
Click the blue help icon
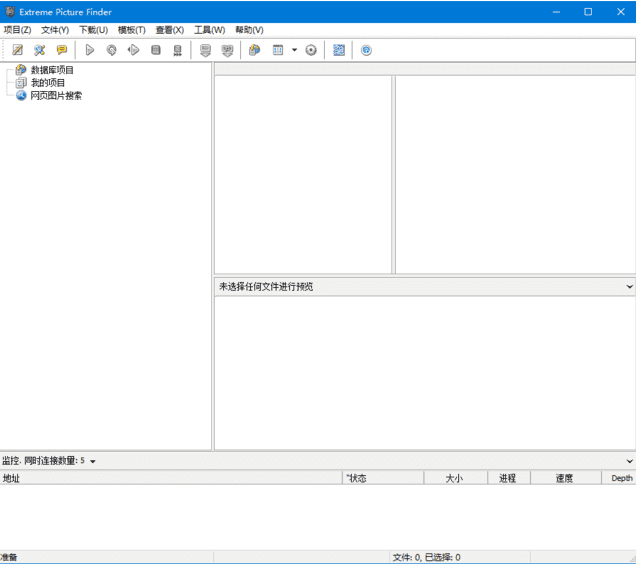pyautogui.click(x=366, y=50)
